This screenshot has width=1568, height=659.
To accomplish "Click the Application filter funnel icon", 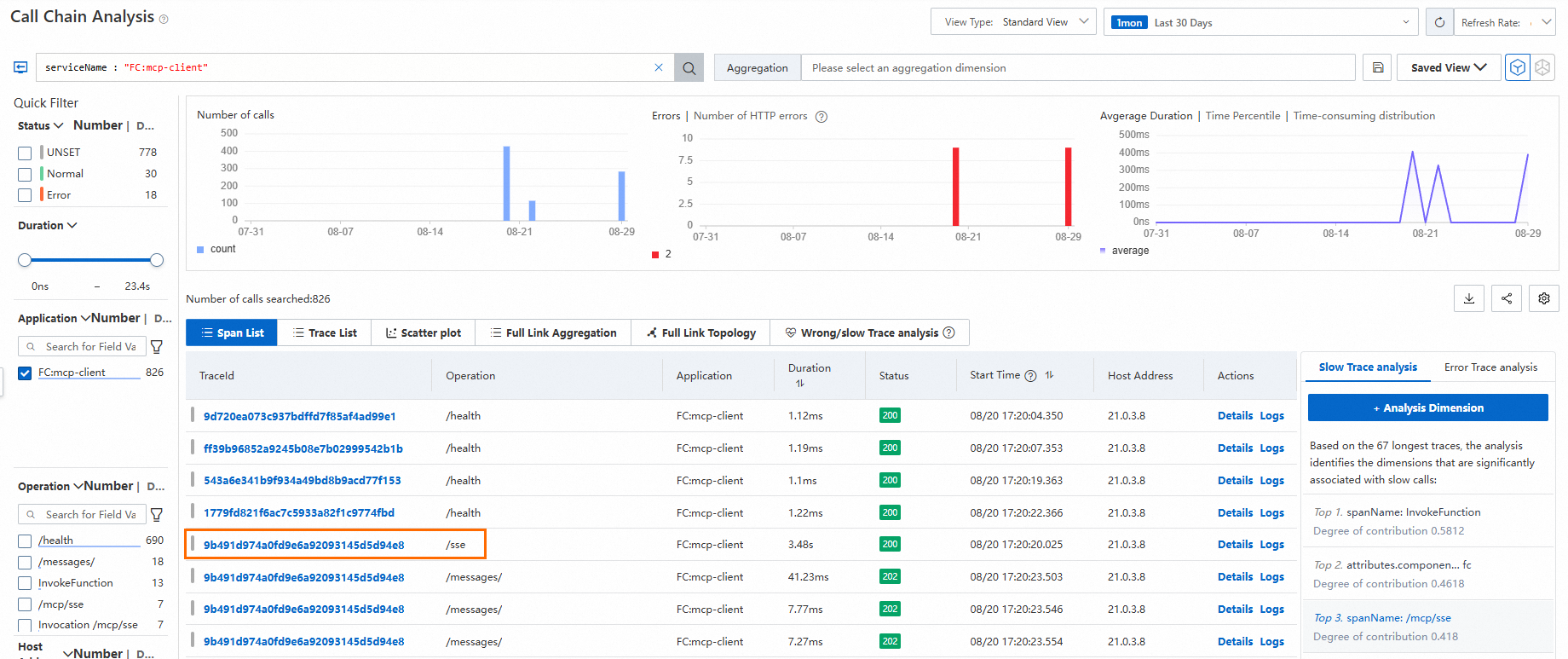I will click(x=157, y=347).
